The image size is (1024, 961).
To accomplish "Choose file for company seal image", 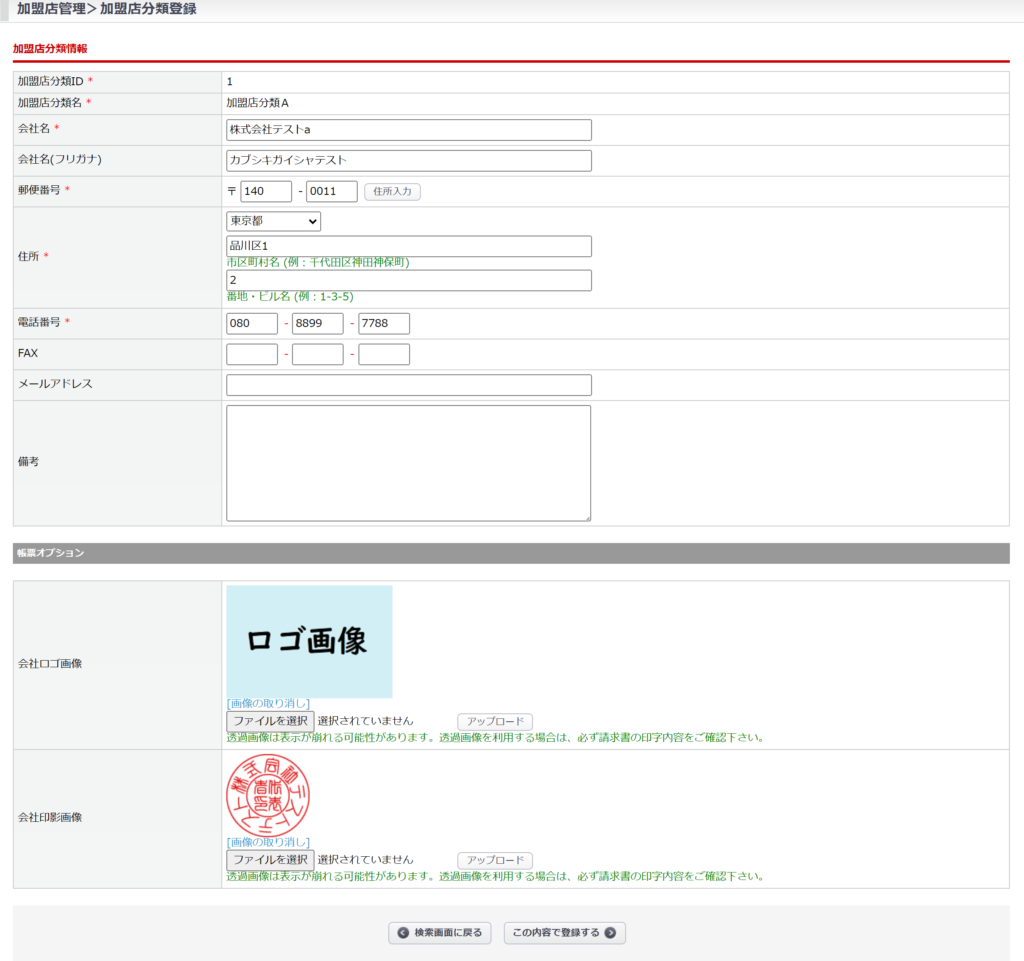I will pyautogui.click(x=270, y=860).
